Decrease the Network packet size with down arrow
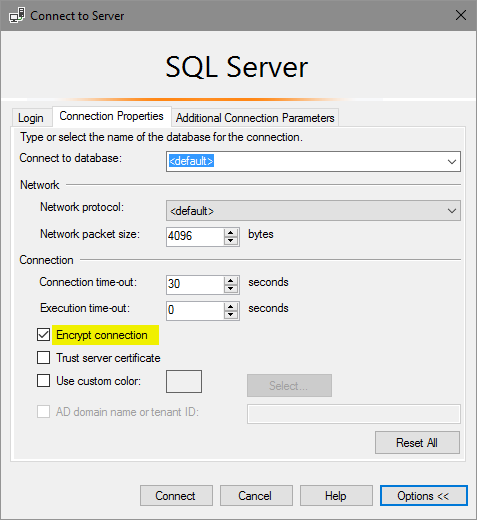Image resolution: width=477 pixels, height=520 pixels. [x=231, y=241]
